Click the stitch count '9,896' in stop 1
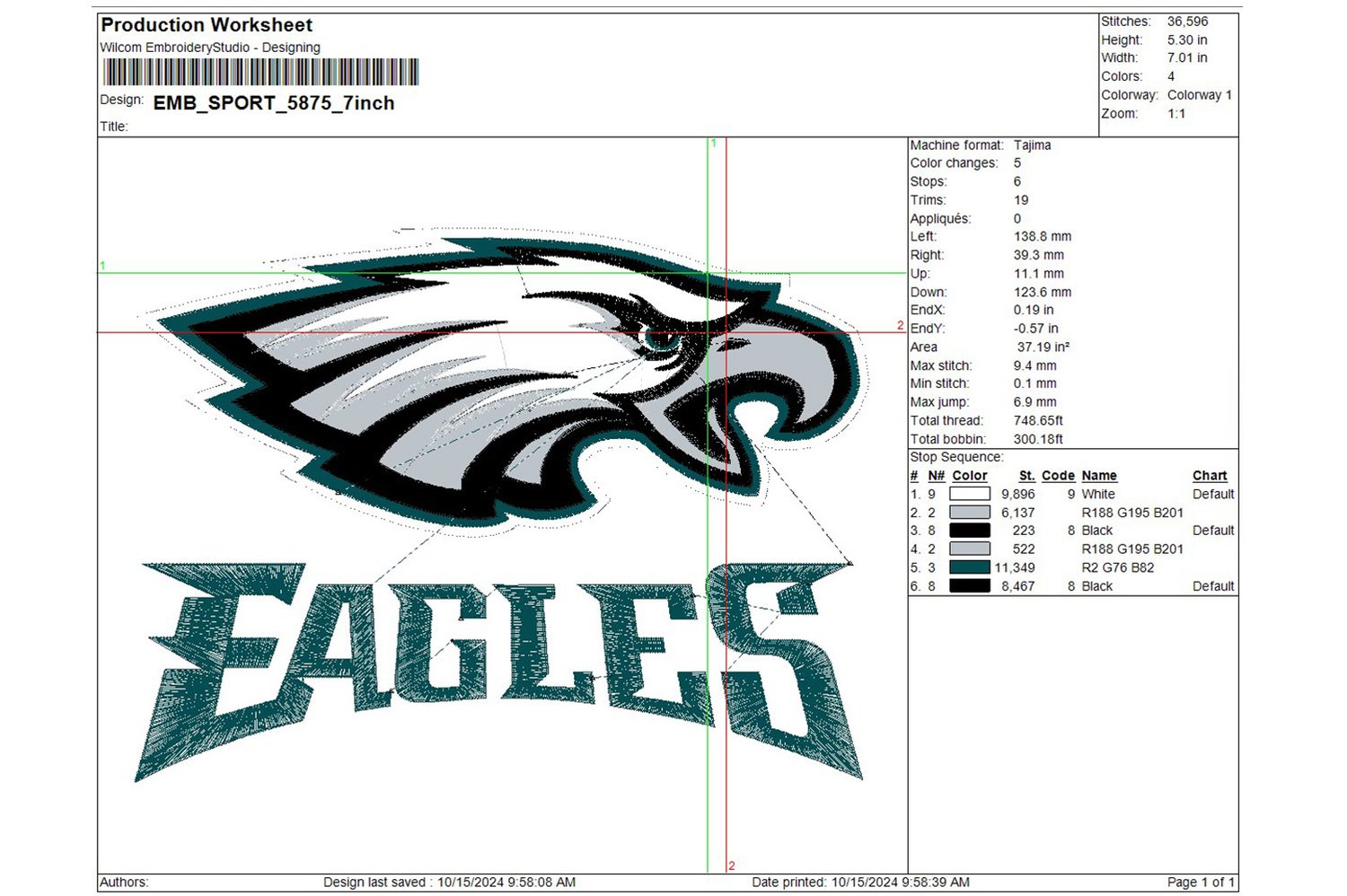Image resolution: width=1347 pixels, height=896 pixels. point(1018,495)
